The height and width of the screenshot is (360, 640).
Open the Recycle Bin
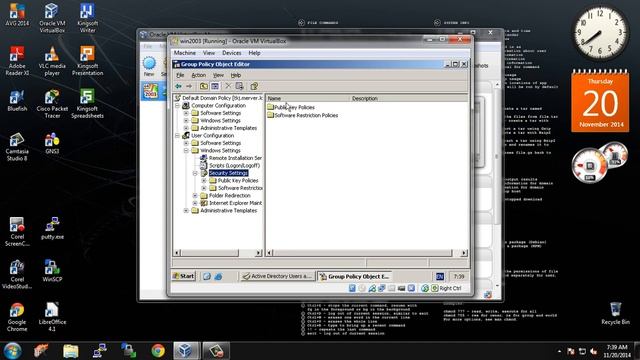pos(616,313)
